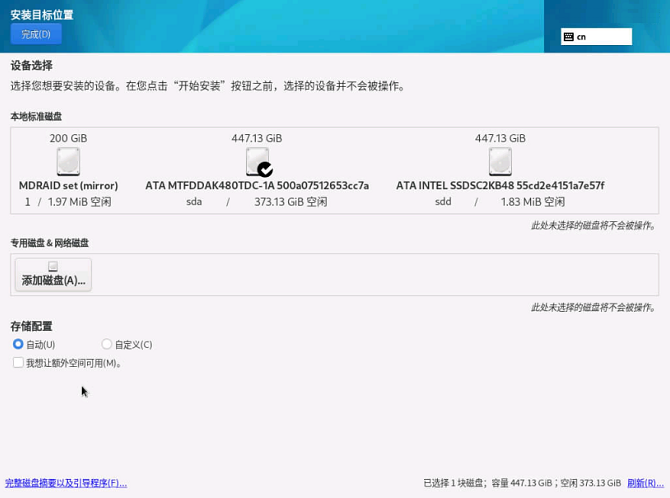Click the 完成(D) done button
Screen dimensions: 670x498
36,34
